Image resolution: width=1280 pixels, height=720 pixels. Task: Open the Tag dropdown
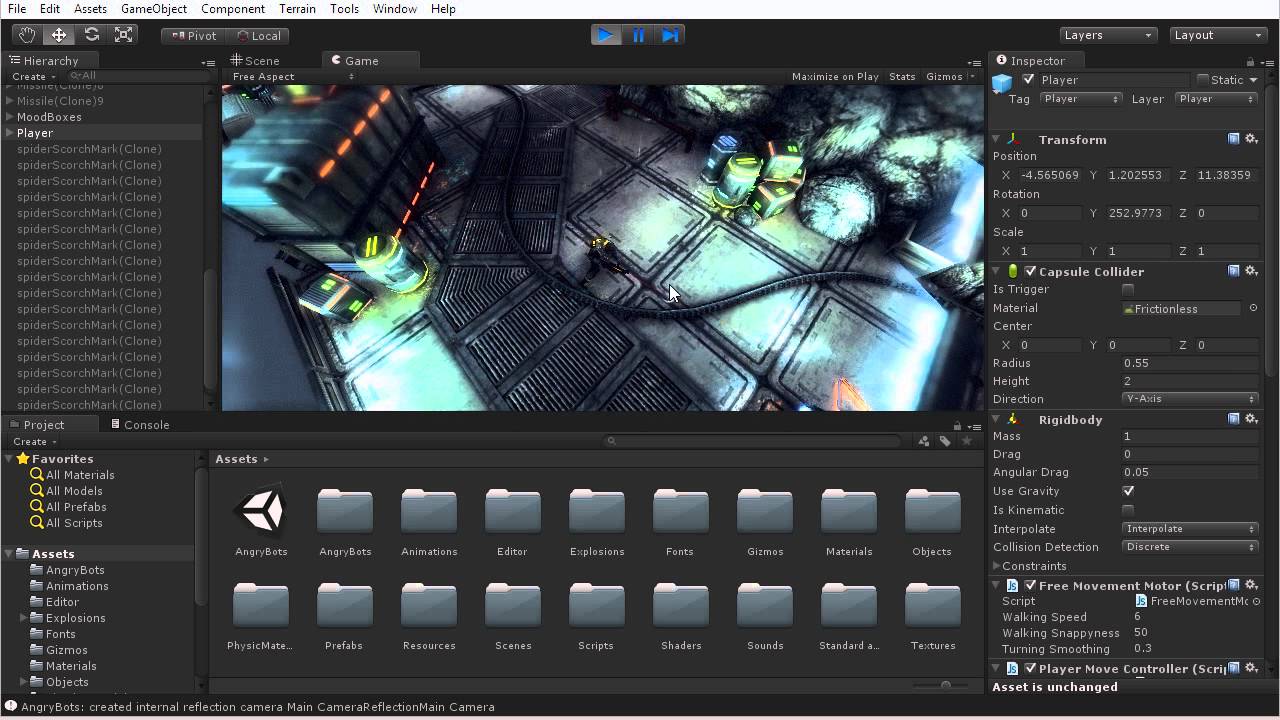1080,99
